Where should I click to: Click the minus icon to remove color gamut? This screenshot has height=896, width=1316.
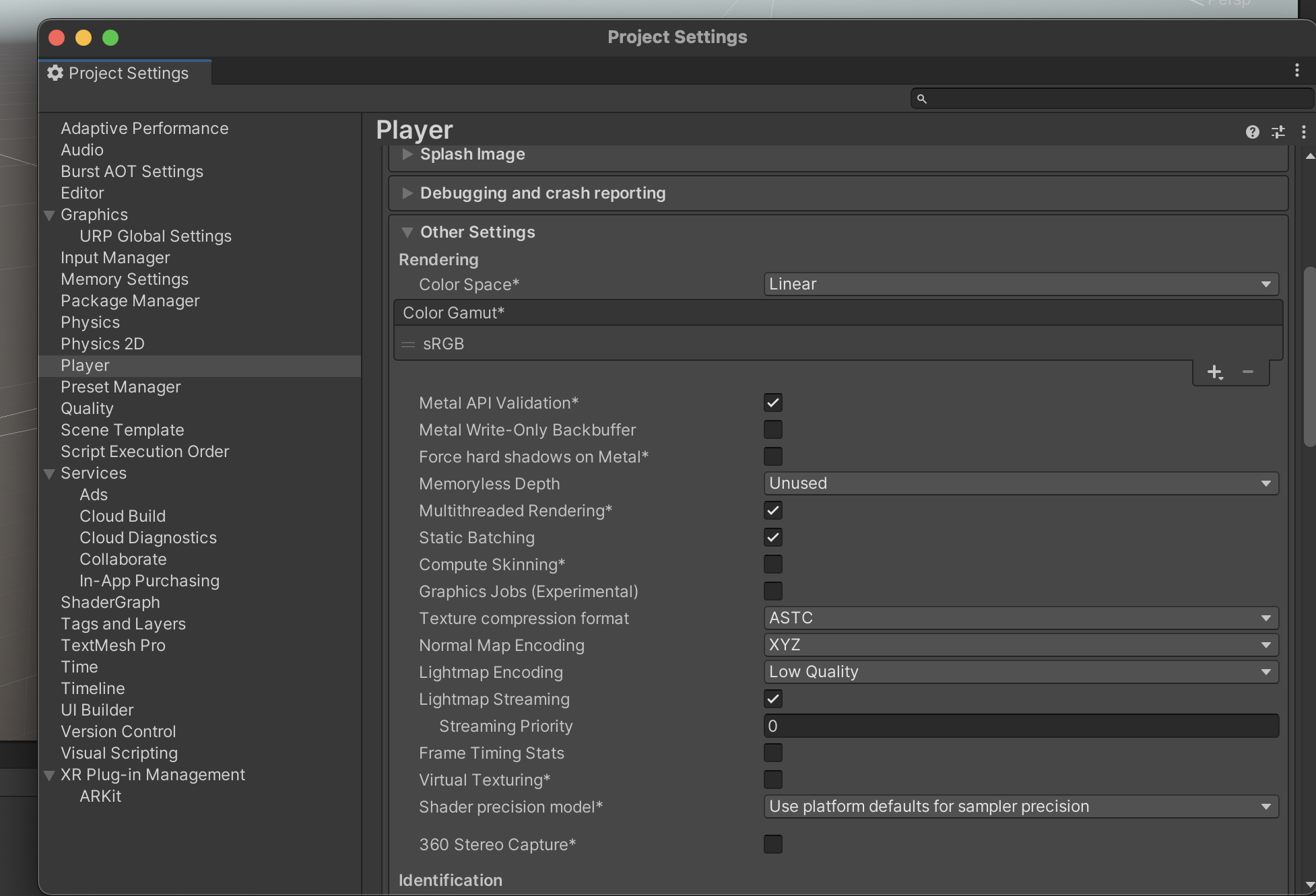(x=1248, y=372)
